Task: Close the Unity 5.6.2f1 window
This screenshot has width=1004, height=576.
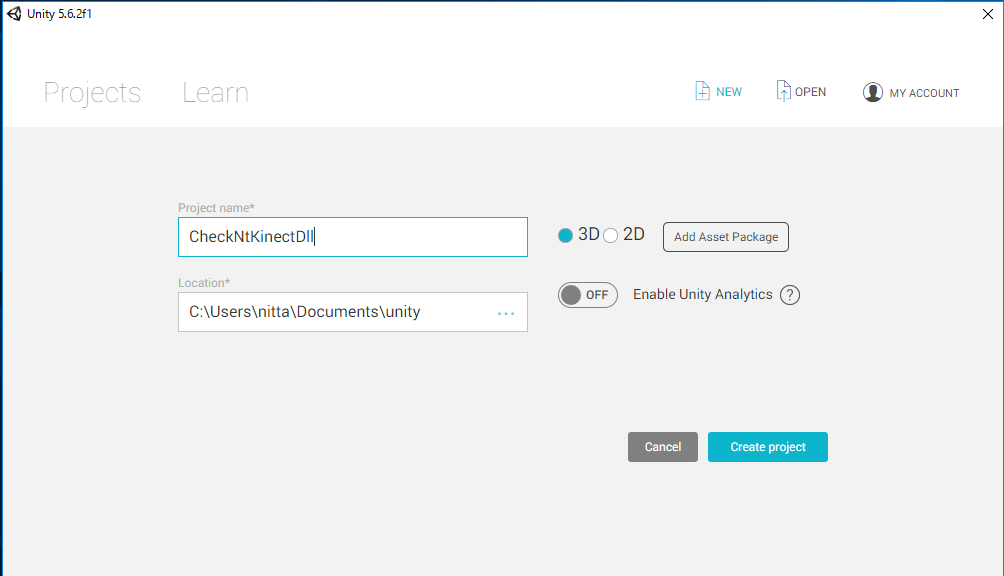Action: pyautogui.click(x=988, y=14)
